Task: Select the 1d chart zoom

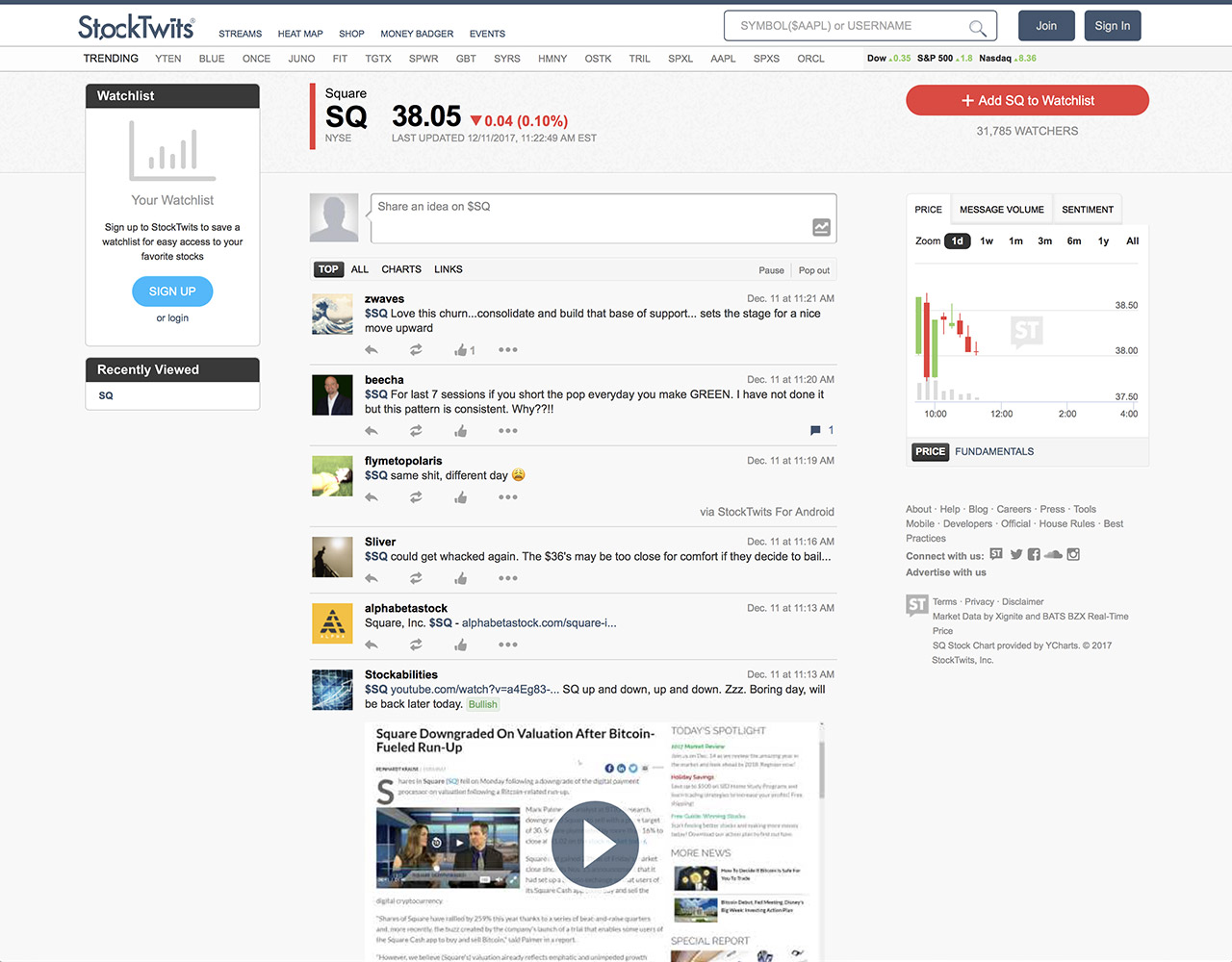Action: [957, 241]
